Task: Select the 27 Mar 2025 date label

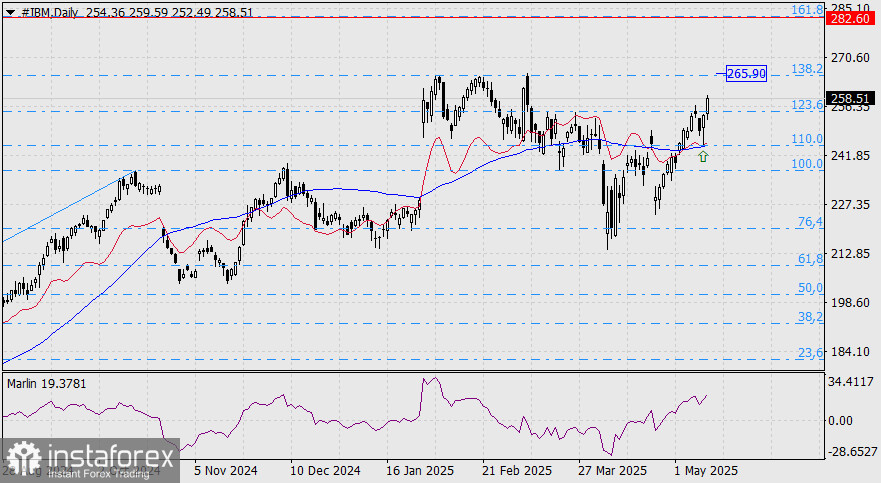Action: pyautogui.click(x=612, y=471)
